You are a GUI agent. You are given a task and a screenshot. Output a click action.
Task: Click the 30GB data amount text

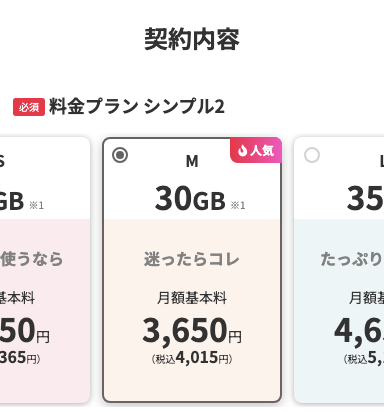190,199
